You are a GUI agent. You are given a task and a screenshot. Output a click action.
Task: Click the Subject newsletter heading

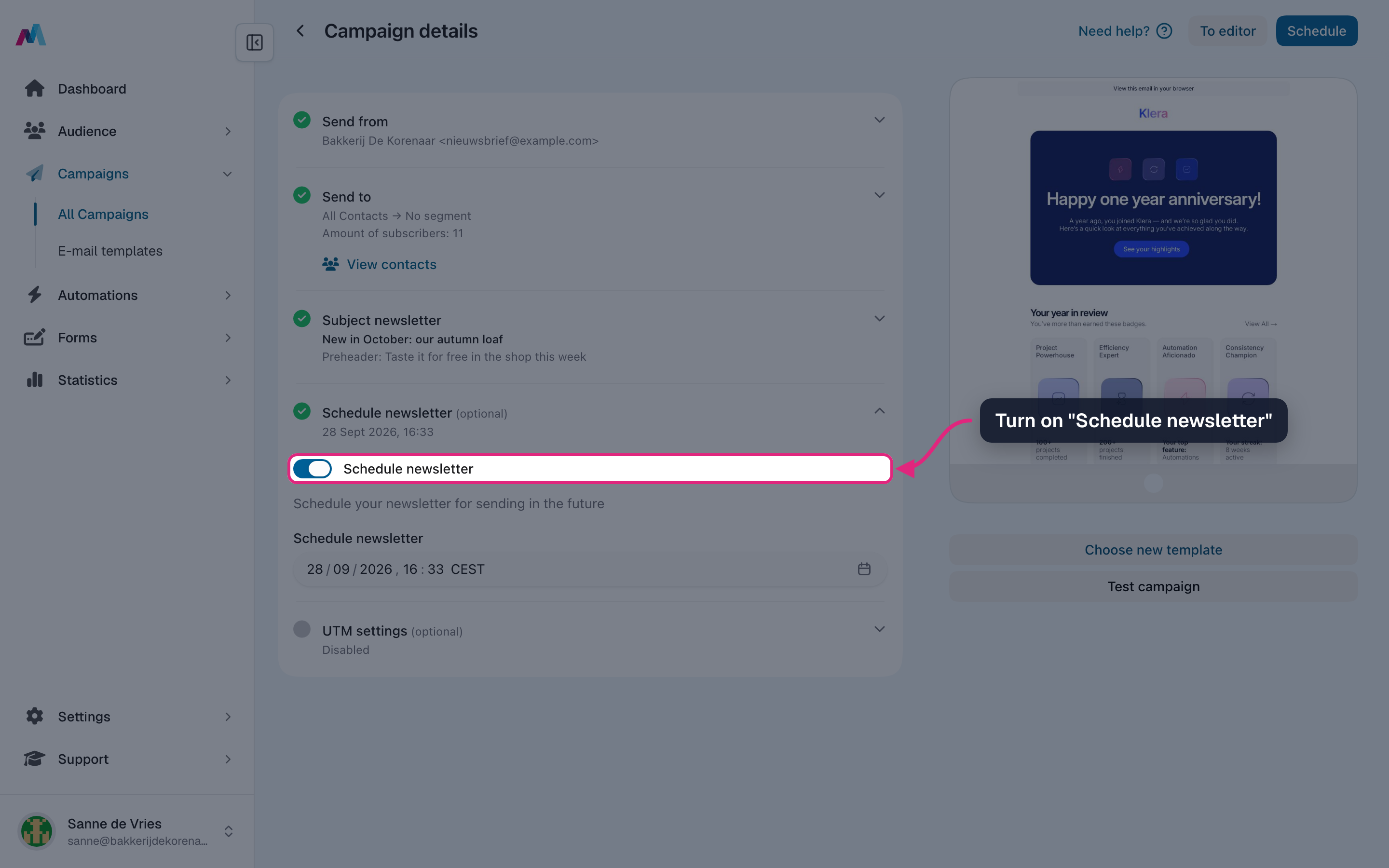click(381, 320)
